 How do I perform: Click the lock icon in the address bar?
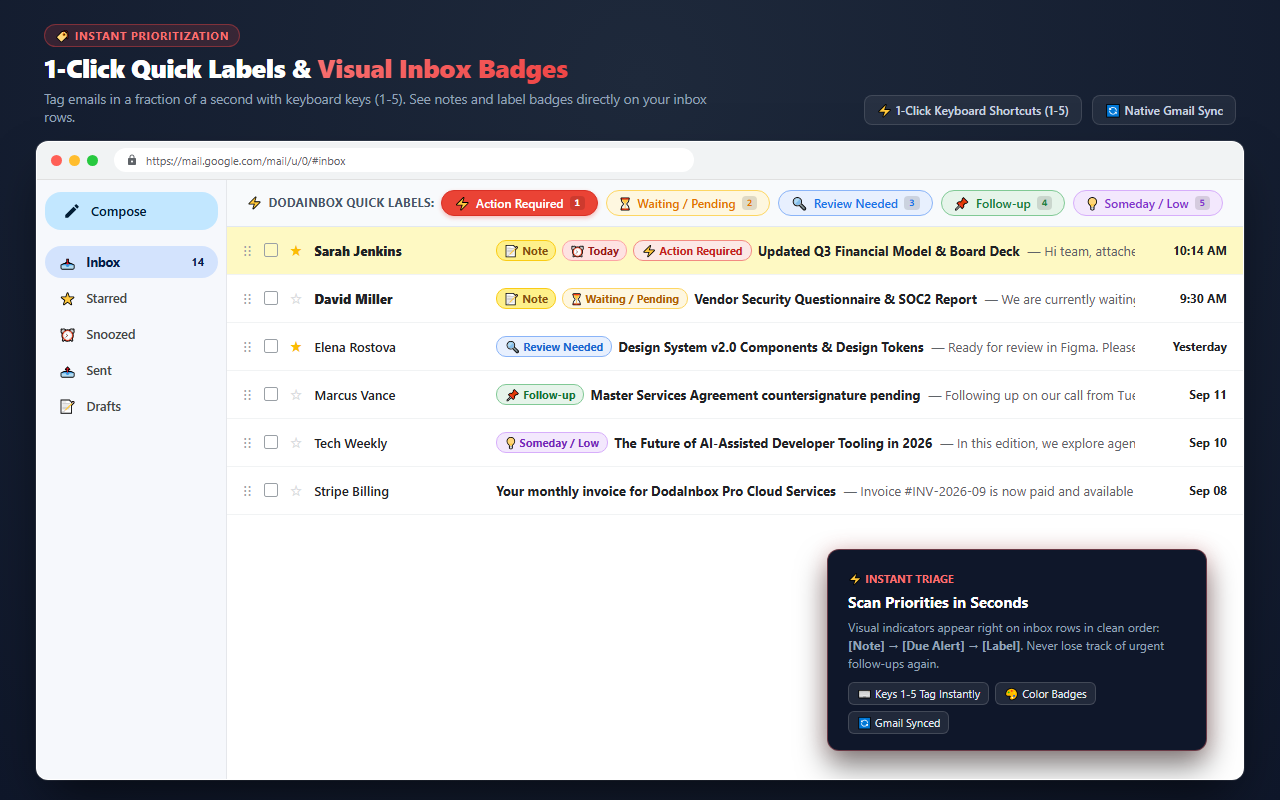132,160
